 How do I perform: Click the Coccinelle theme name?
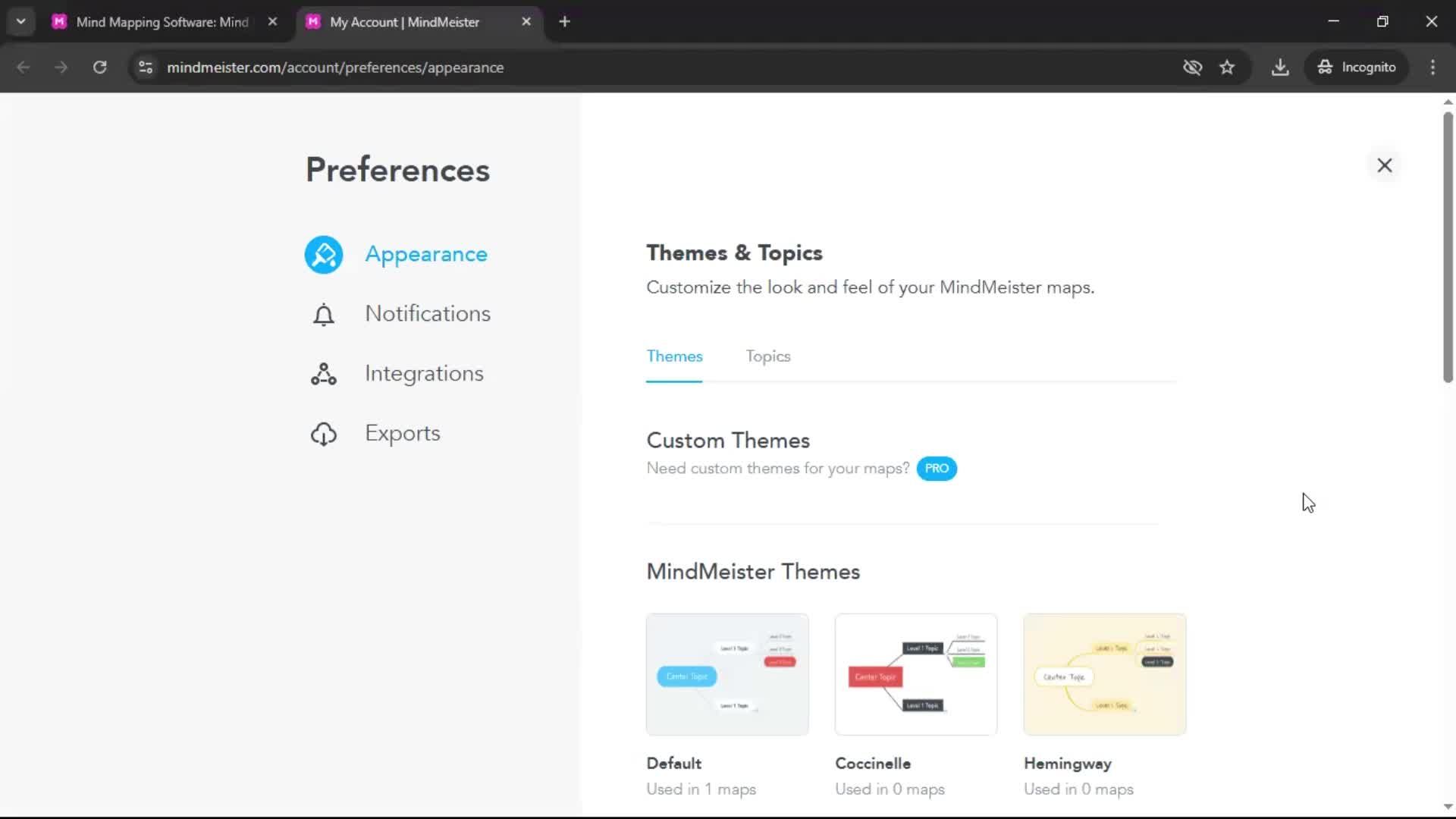pyautogui.click(x=873, y=764)
